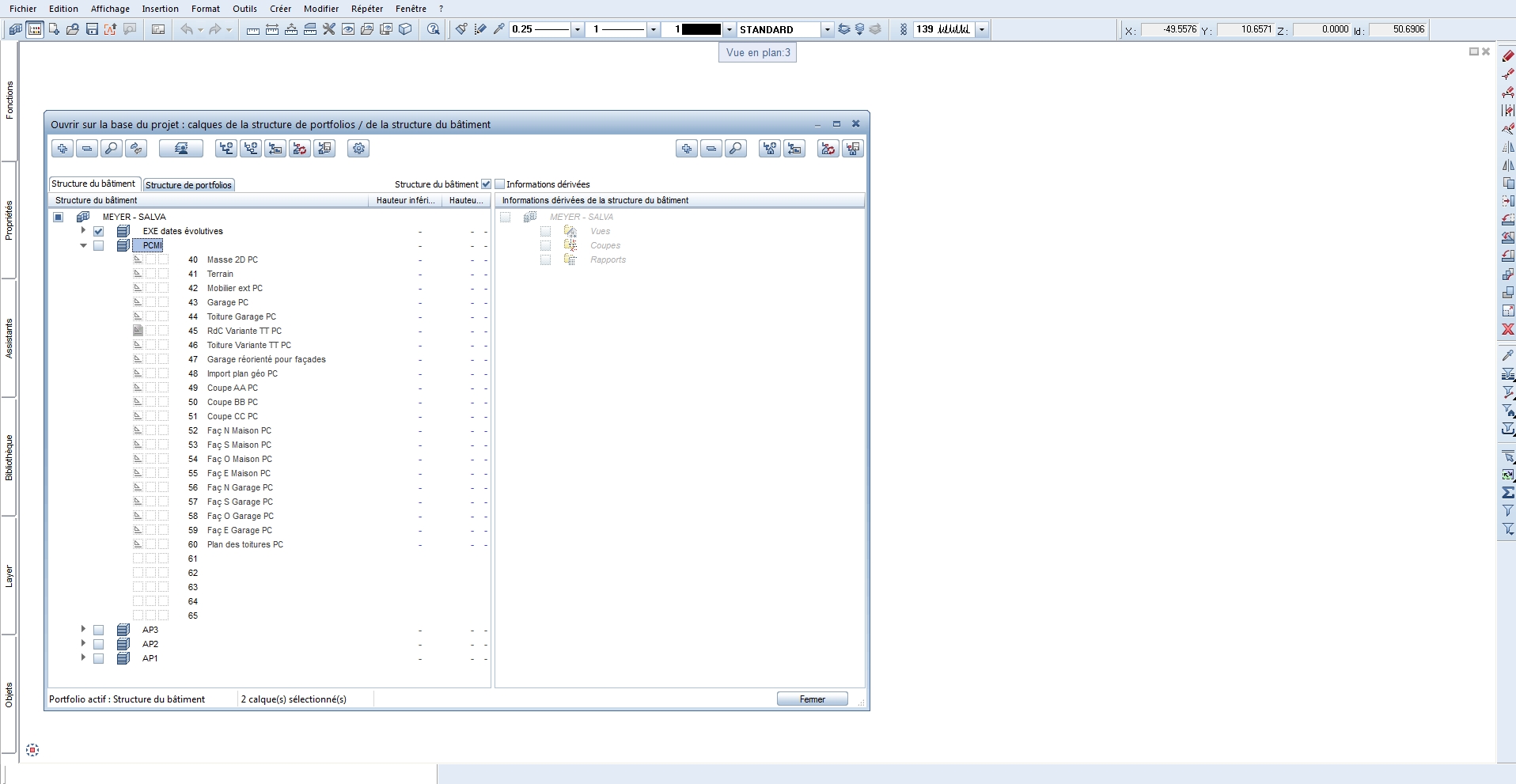The image size is (1516, 784).
Task: Click the expand-all plus icon in right derived toolbar
Action: [687, 149]
